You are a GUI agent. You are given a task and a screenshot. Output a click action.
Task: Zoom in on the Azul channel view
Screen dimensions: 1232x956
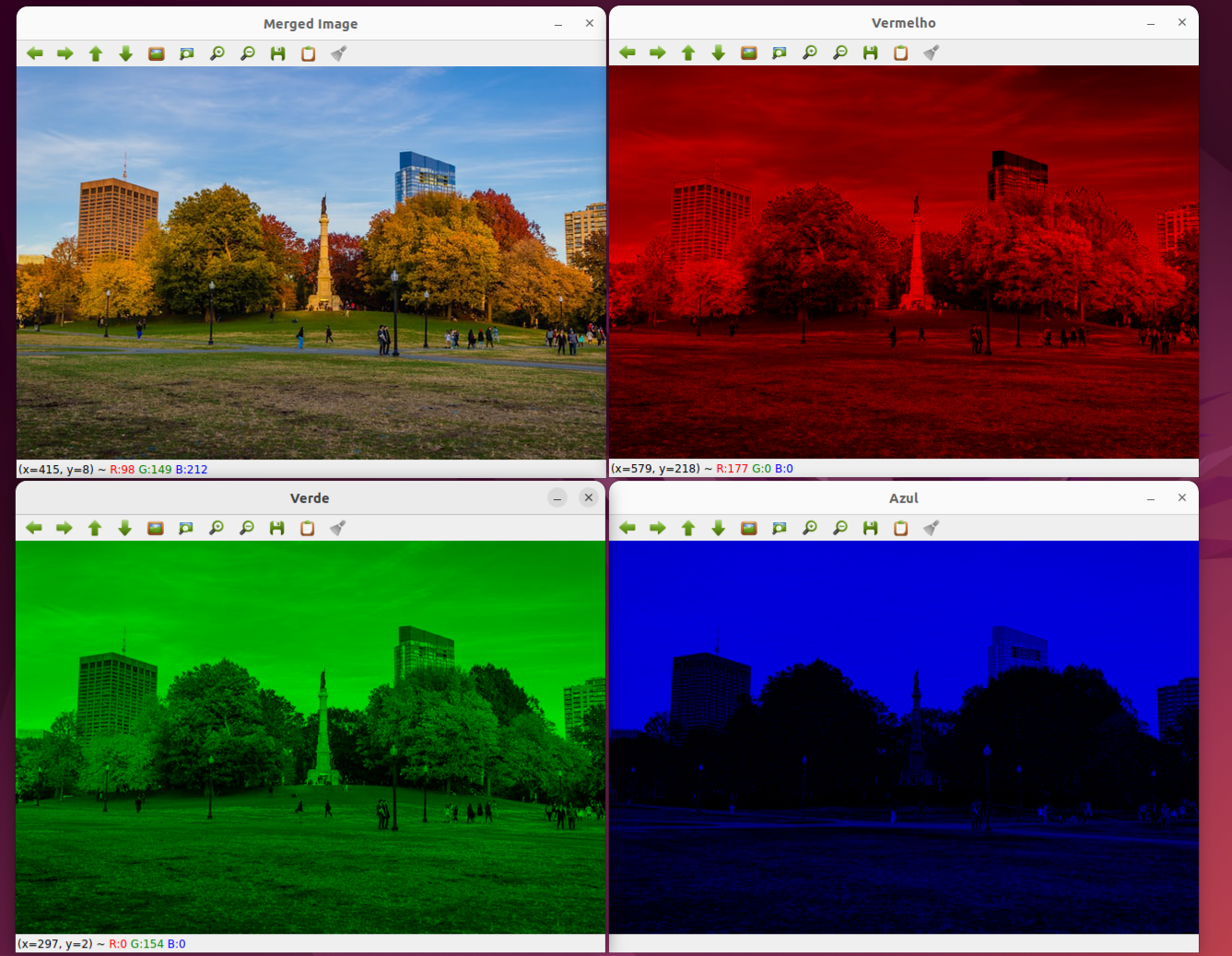(x=809, y=528)
